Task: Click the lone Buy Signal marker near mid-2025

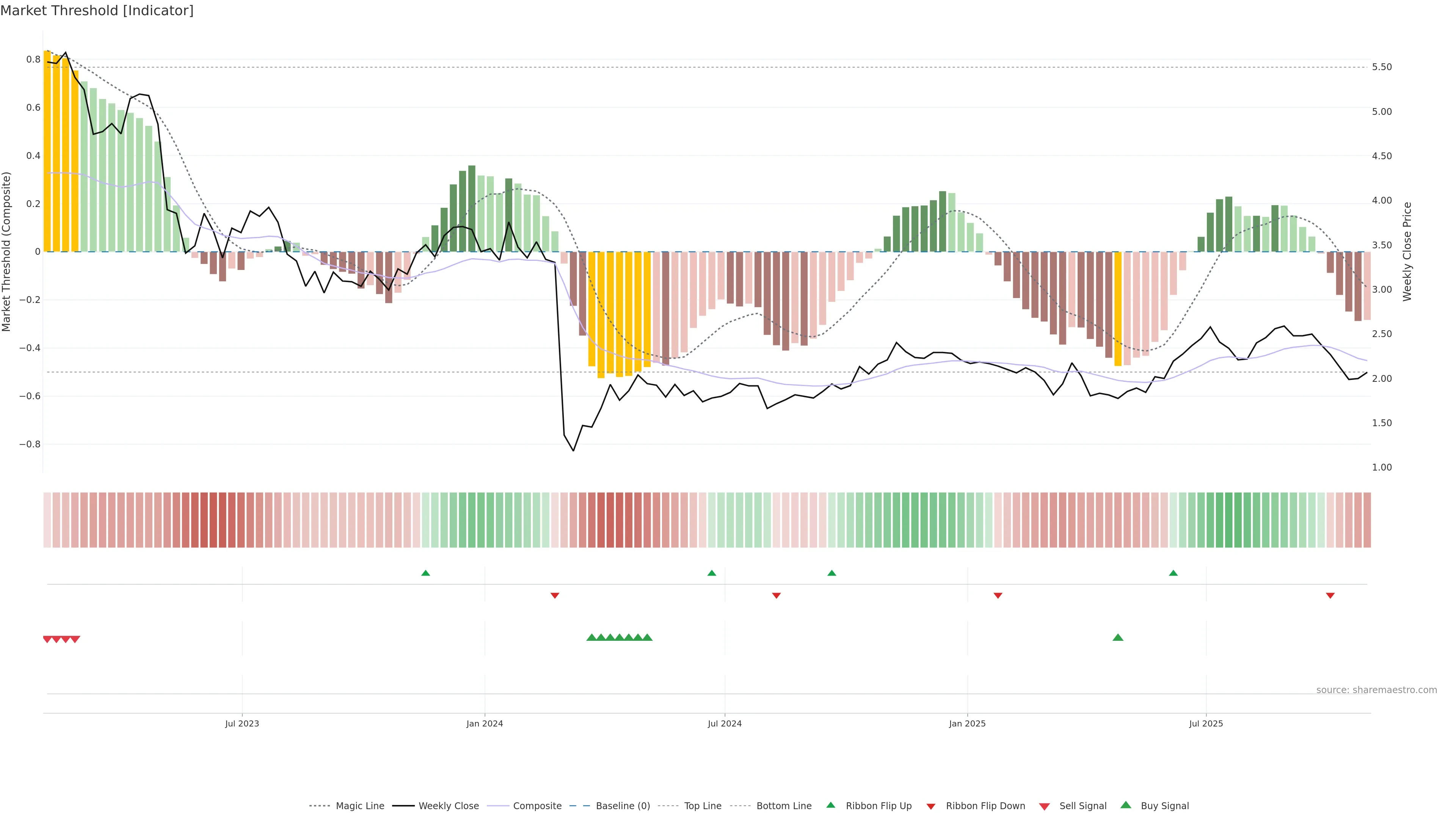Action: tap(1117, 637)
